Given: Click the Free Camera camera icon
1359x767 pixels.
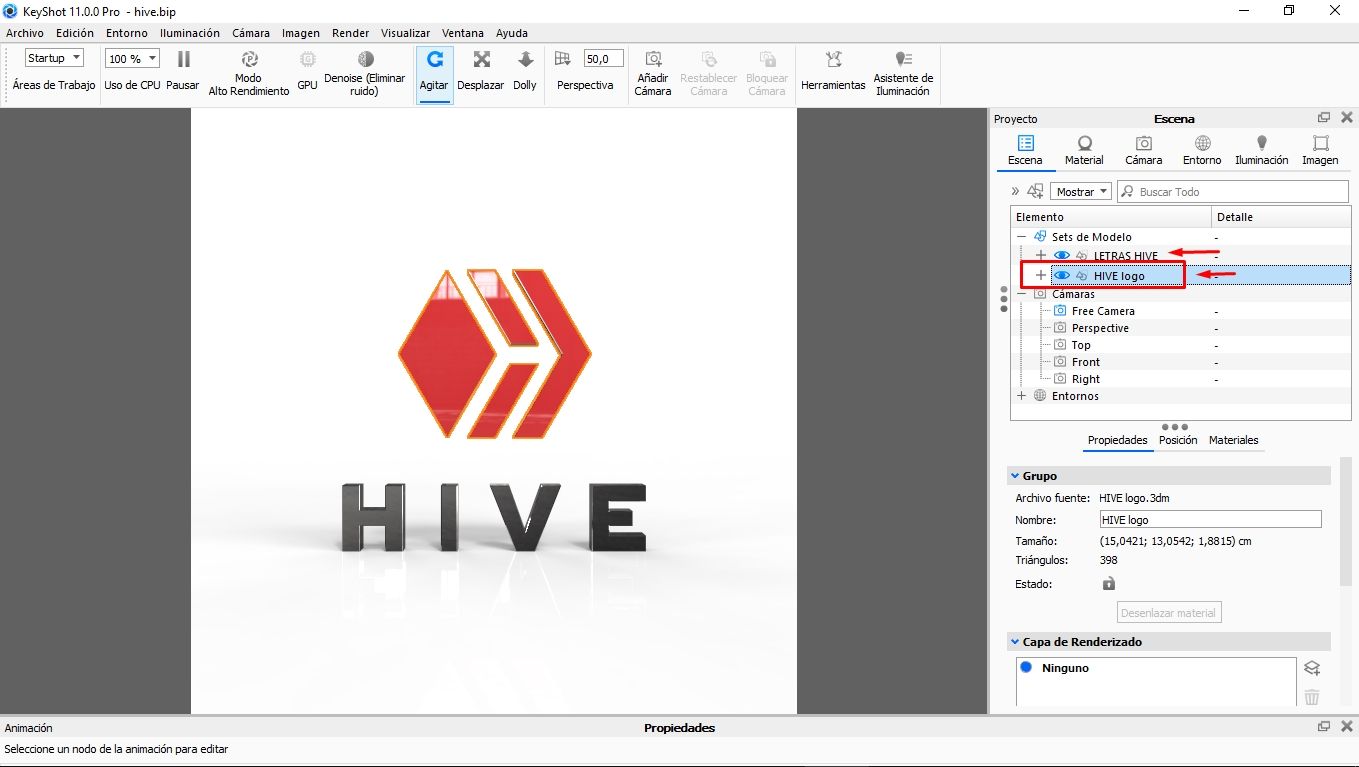Looking at the screenshot, I should pyautogui.click(x=1060, y=311).
